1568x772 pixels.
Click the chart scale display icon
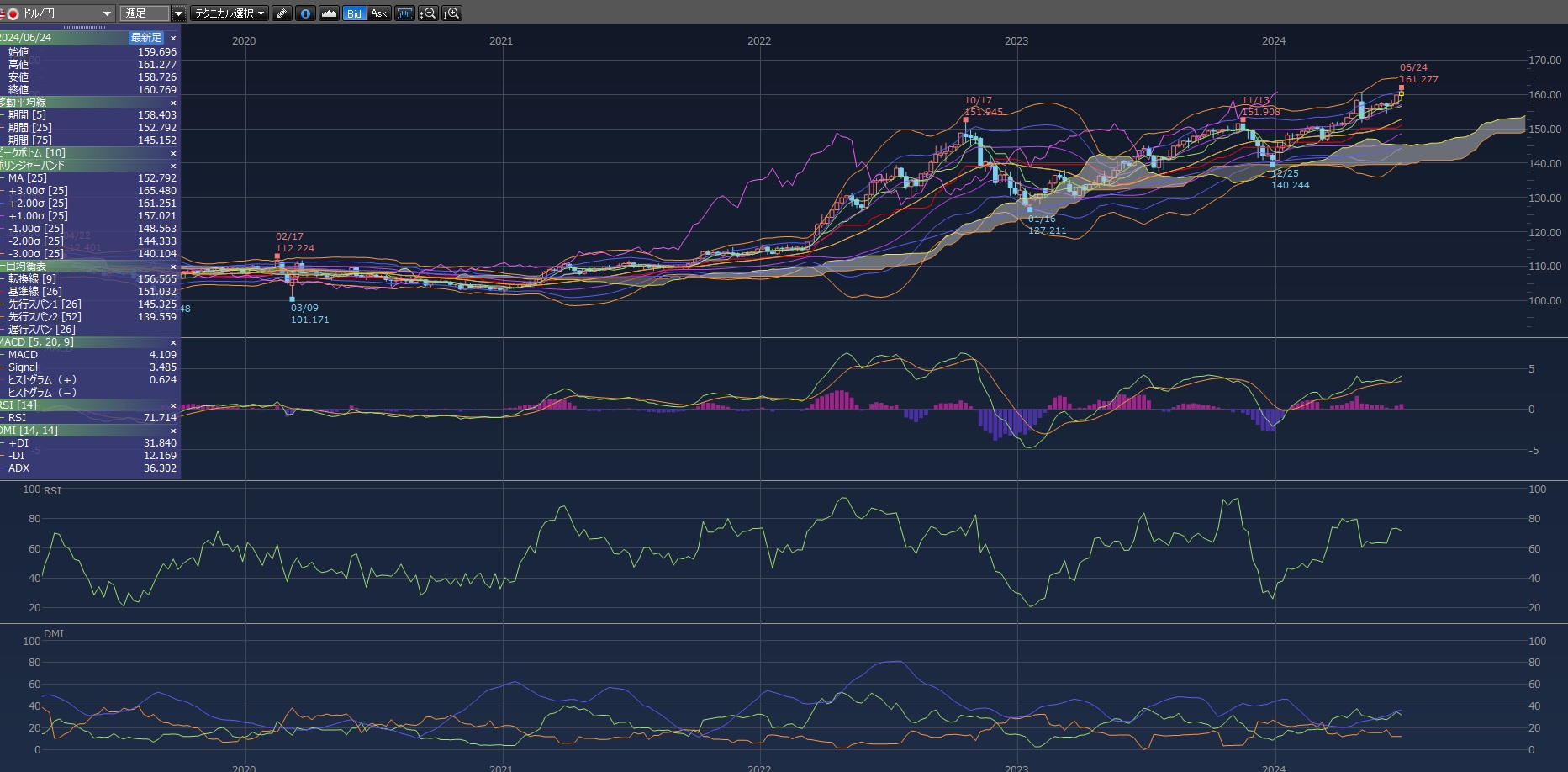[404, 13]
